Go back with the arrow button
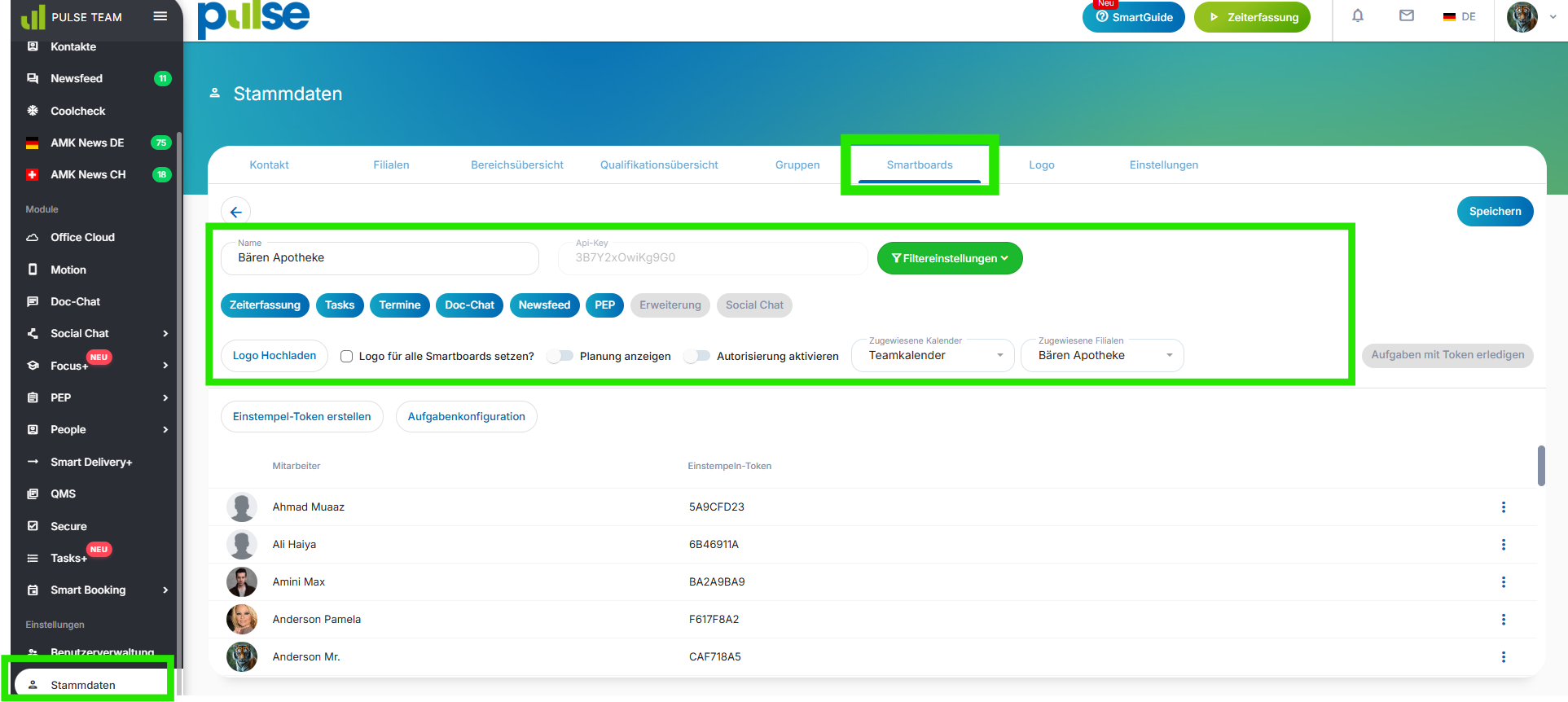 coord(235,212)
